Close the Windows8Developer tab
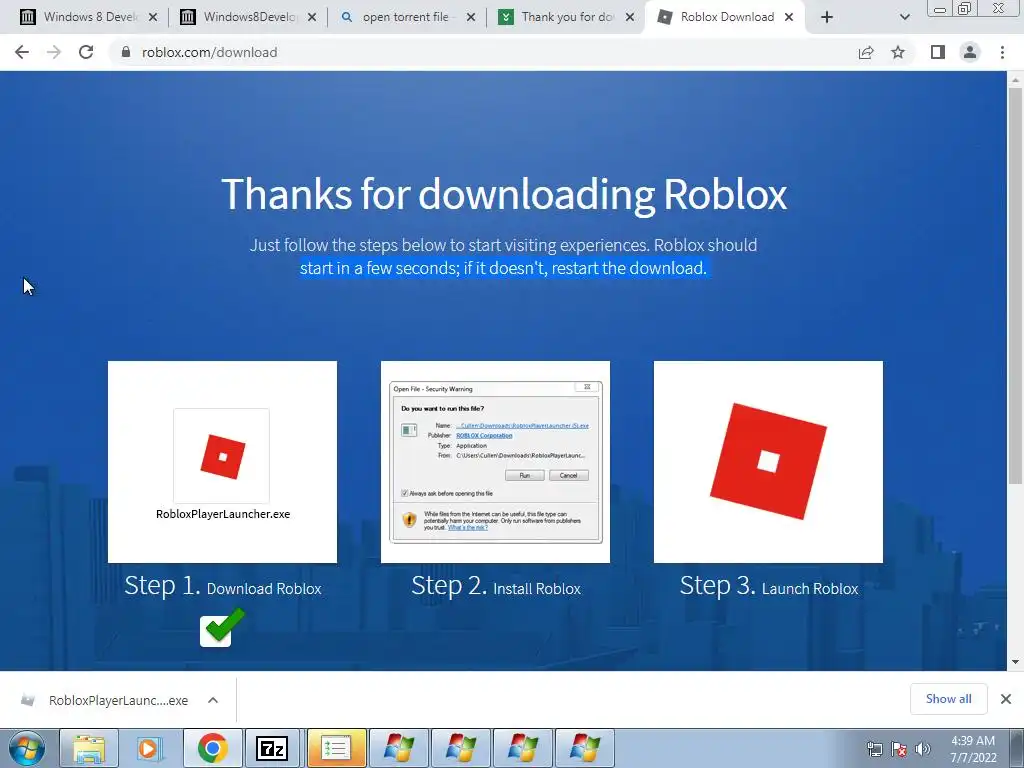This screenshot has width=1024, height=768. click(312, 17)
